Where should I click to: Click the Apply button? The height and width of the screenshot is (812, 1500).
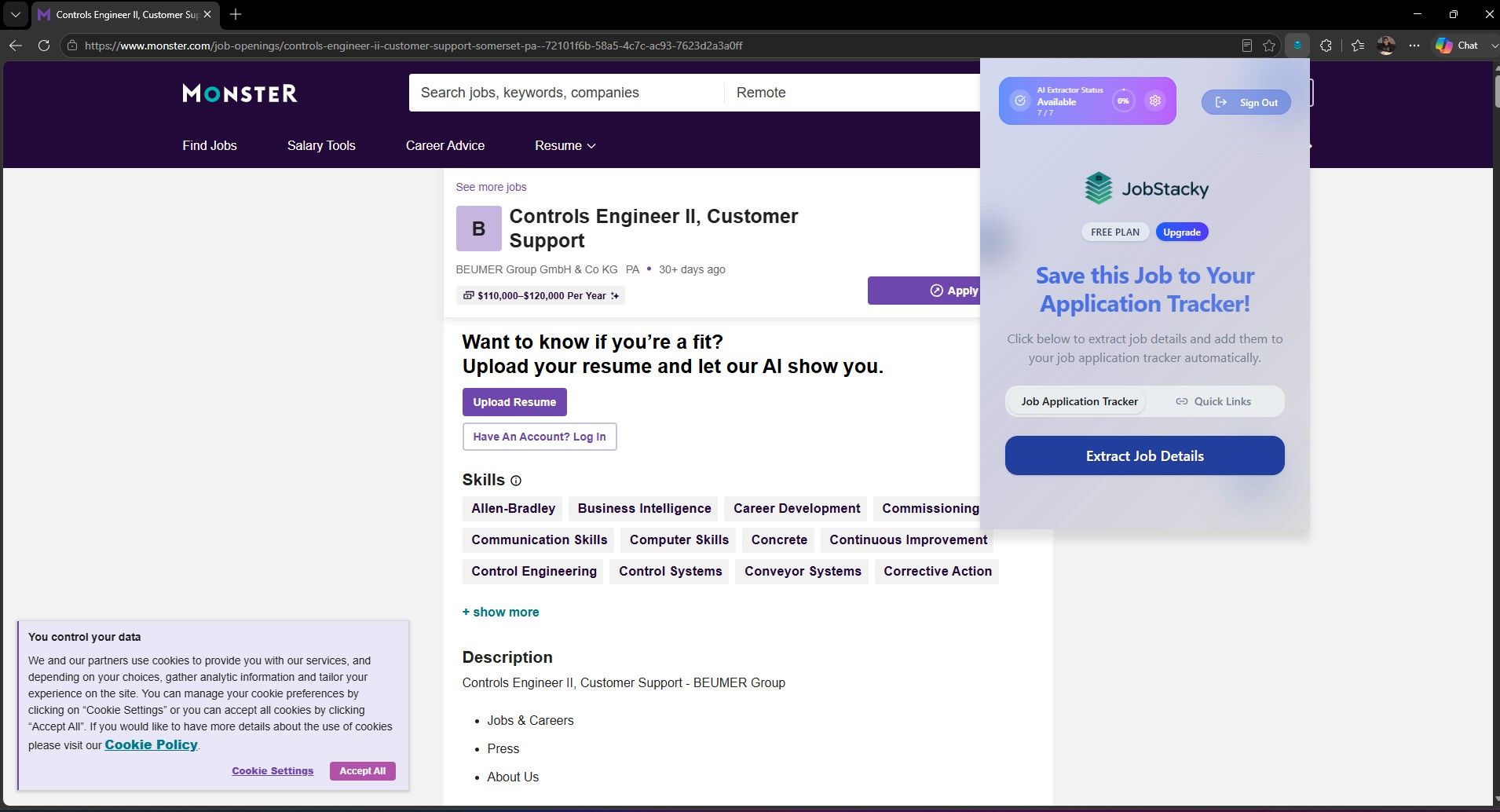[924, 291]
